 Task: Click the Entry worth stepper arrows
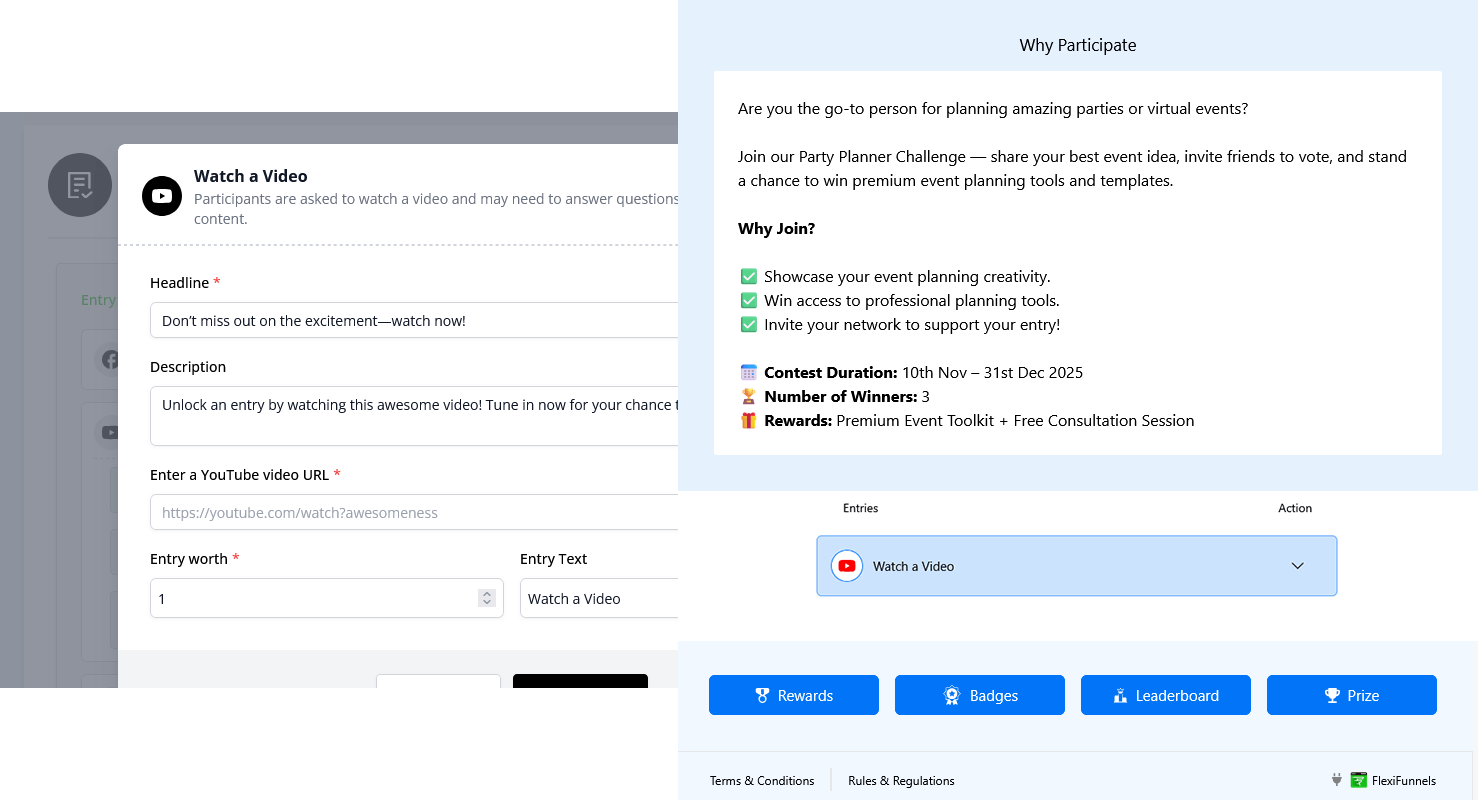487,598
